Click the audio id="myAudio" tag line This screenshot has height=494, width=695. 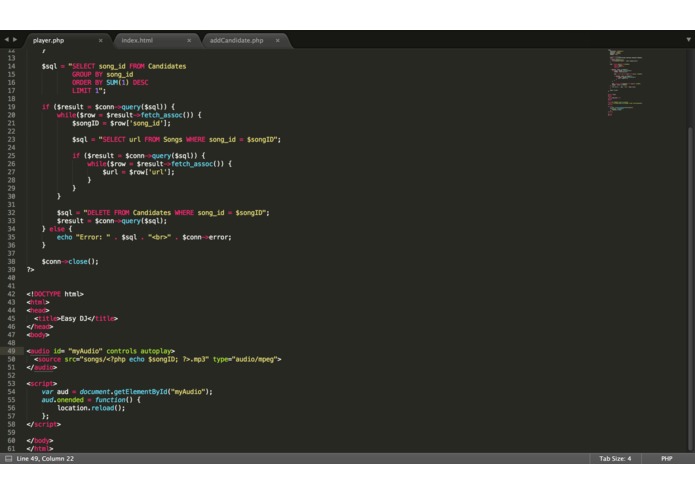pos(101,351)
